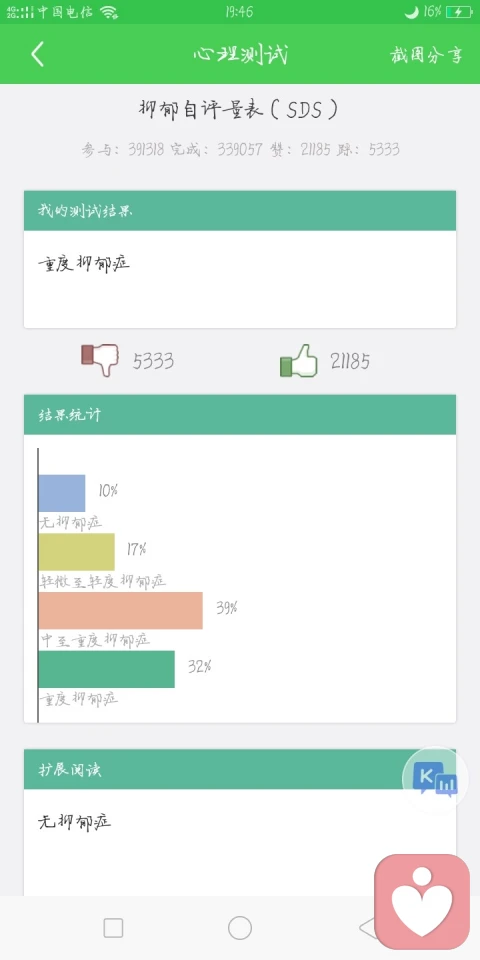480x960 pixels.
Task: Tap the 重度抑郁症 result text
Action: (x=84, y=264)
